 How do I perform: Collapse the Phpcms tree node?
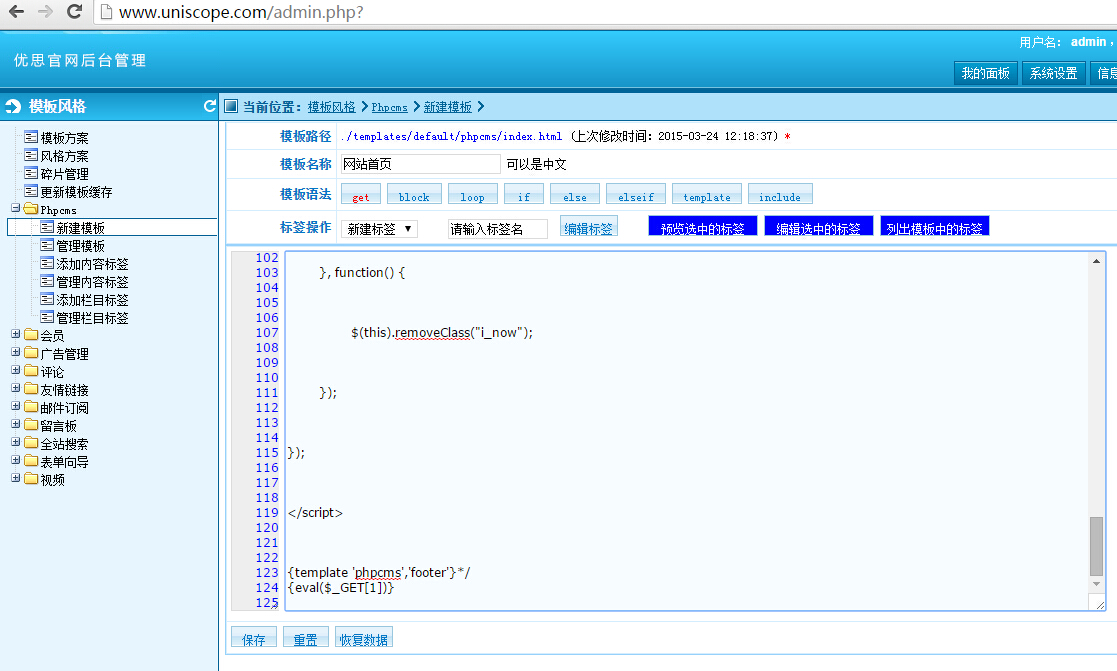[16, 208]
